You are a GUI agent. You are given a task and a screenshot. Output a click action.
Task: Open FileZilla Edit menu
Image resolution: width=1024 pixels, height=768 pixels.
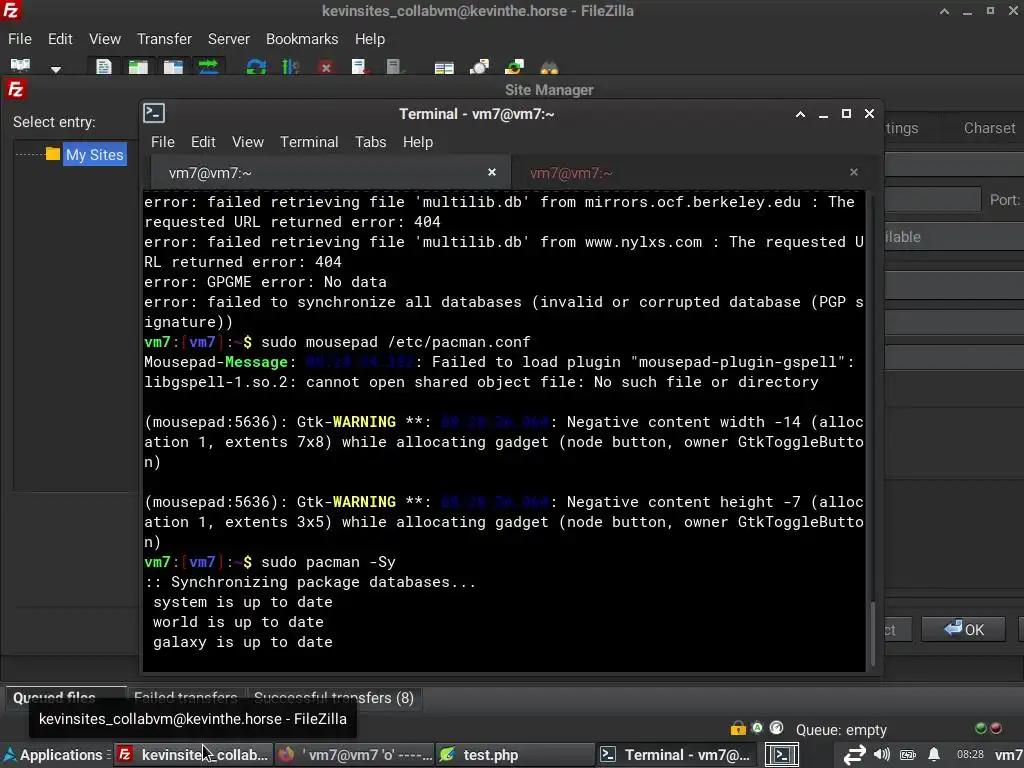point(60,39)
